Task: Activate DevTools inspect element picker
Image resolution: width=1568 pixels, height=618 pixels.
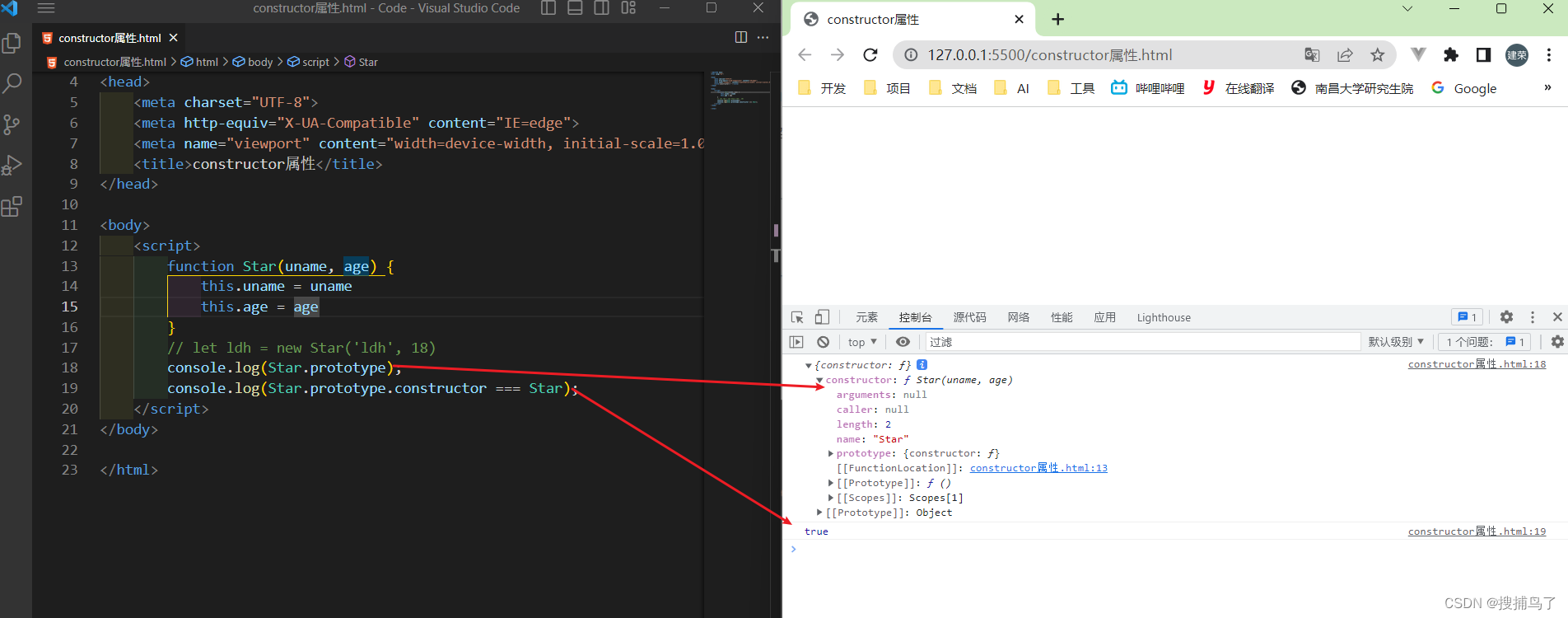Action: click(x=797, y=317)
